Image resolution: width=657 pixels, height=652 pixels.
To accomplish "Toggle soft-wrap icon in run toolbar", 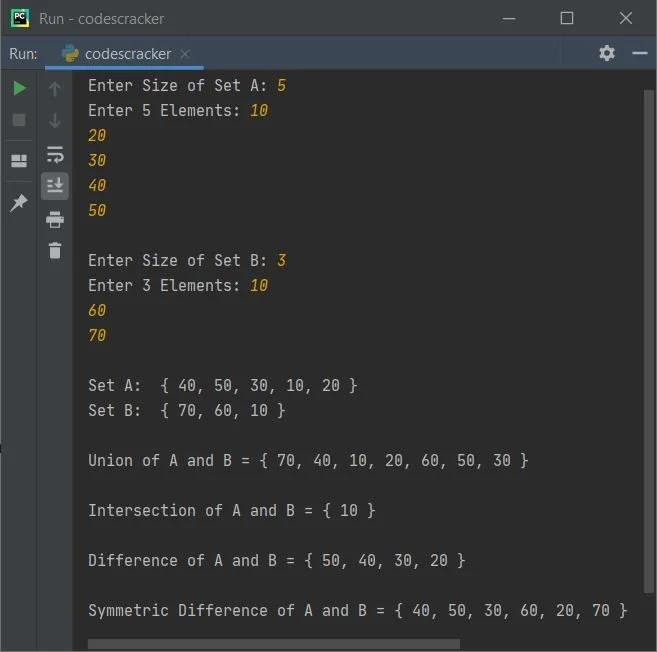I will click(x=55, y=155).
